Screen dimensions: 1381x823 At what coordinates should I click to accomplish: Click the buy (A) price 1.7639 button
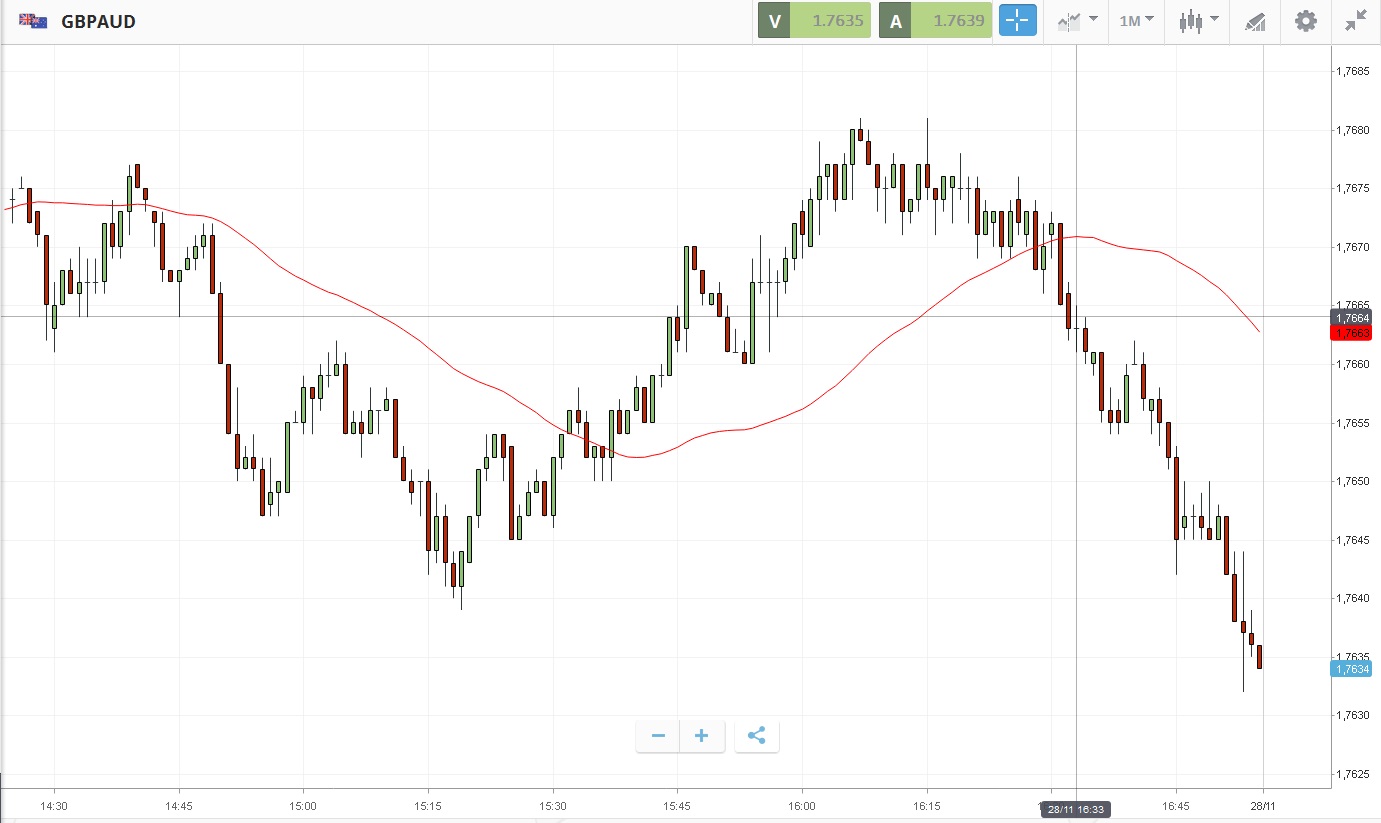click(935, 21)
